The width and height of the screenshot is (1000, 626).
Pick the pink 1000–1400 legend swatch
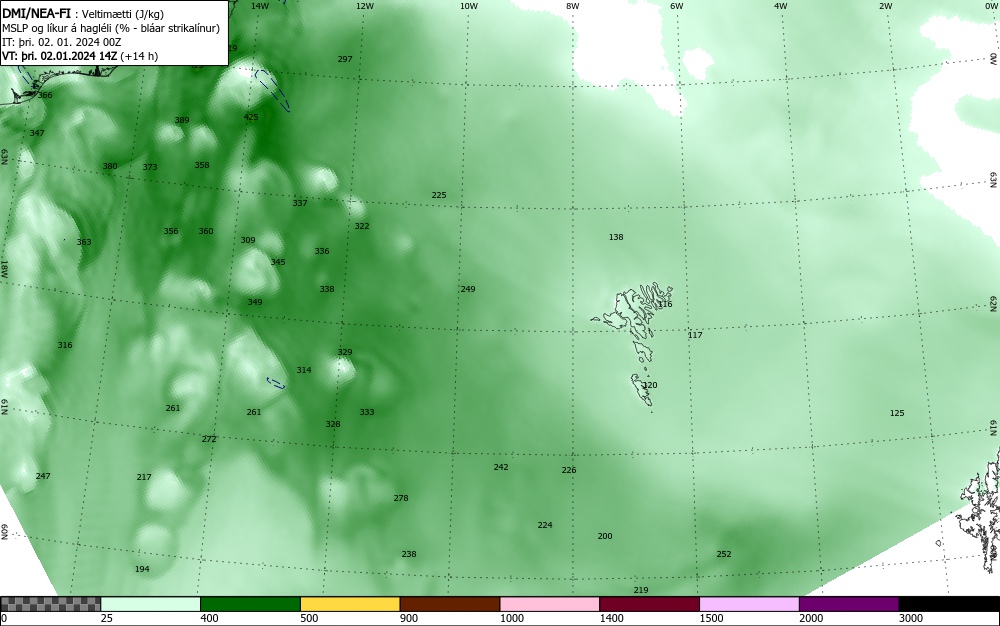click(550, 604)
